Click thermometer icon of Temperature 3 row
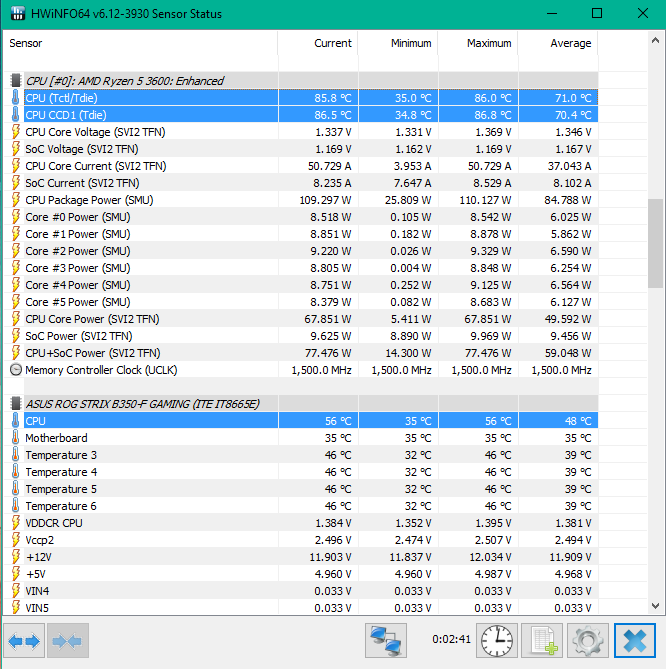 coord(15,455)
